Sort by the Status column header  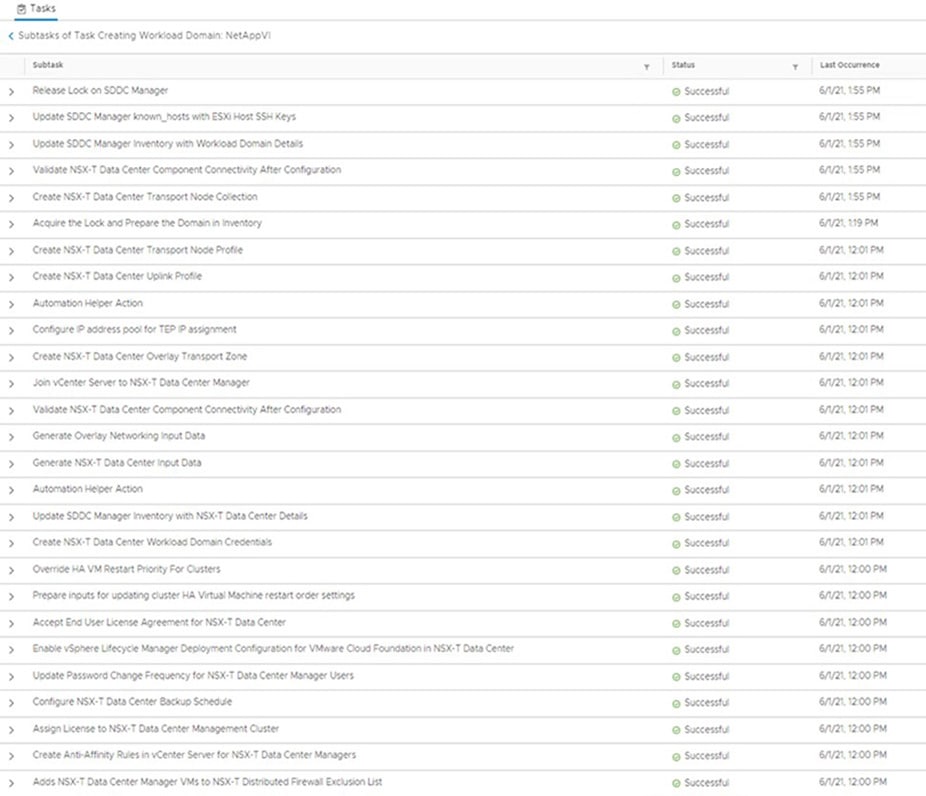tap(683, 65)
